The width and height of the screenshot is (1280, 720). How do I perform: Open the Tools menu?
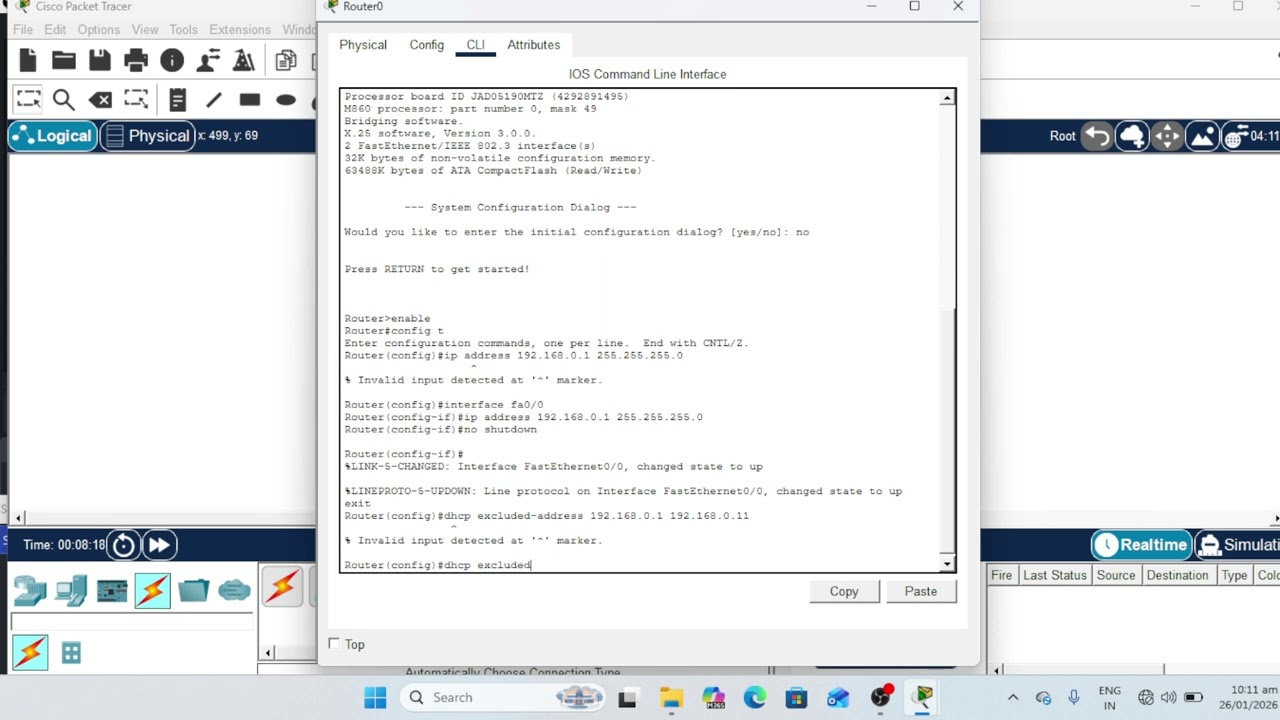(183, 29)
